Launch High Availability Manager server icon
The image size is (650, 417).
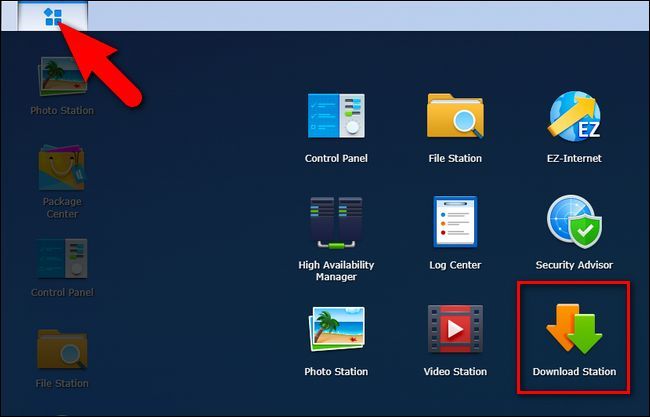point(336,223)
